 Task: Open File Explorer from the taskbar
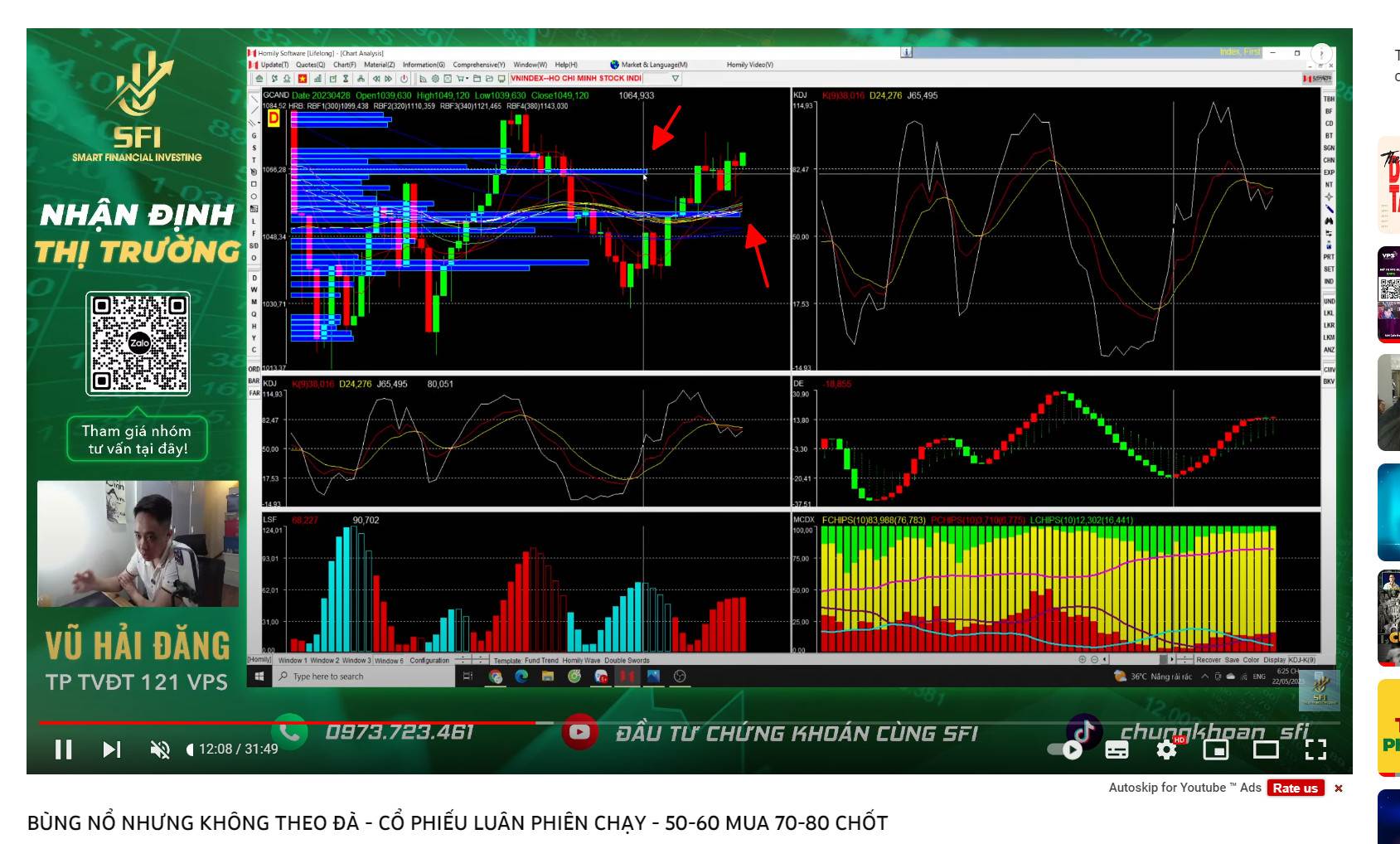coord(548,677)
